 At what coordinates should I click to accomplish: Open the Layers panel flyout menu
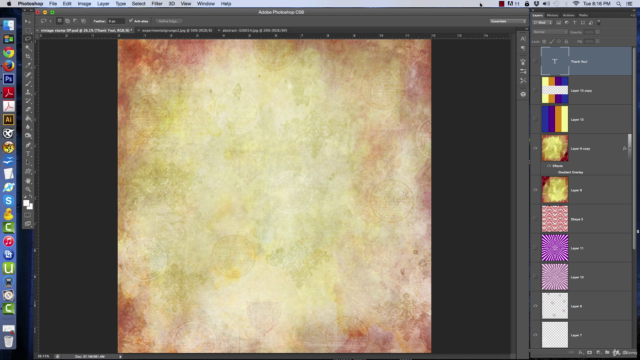pyautogui.click(x=632, y=16)
